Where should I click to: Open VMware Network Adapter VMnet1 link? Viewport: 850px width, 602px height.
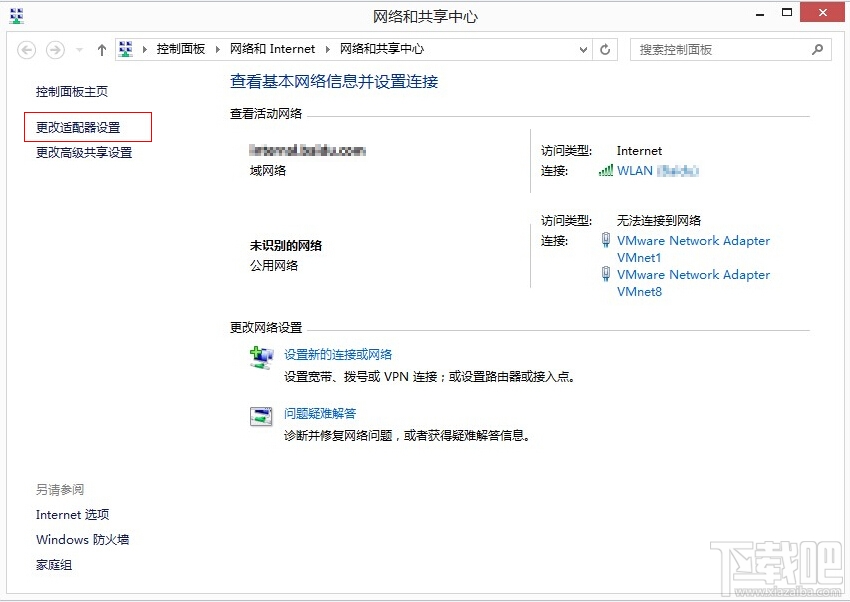pyautogui.click(x=693, y=249)
